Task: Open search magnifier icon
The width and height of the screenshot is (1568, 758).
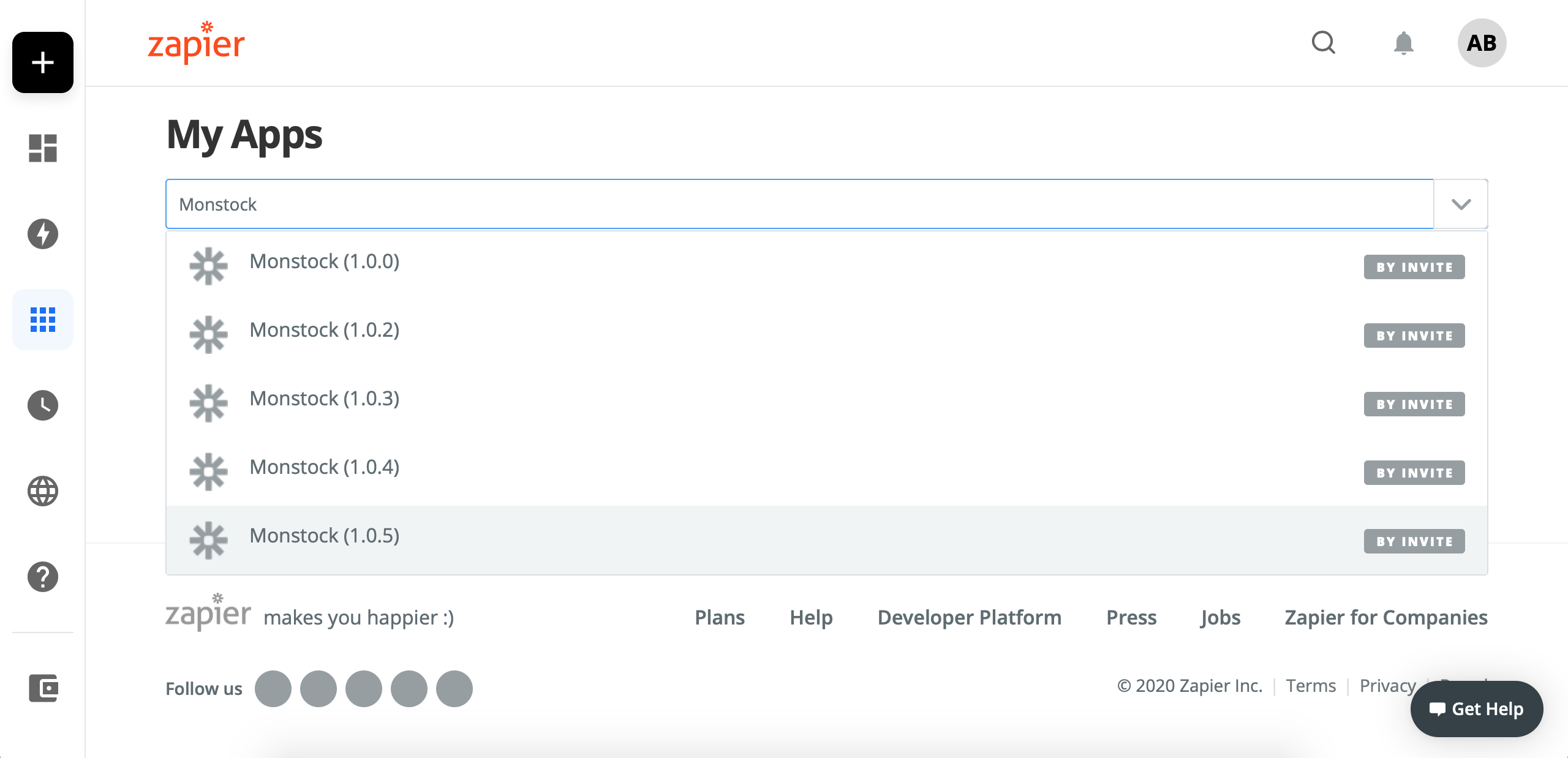Action: 1324,43
